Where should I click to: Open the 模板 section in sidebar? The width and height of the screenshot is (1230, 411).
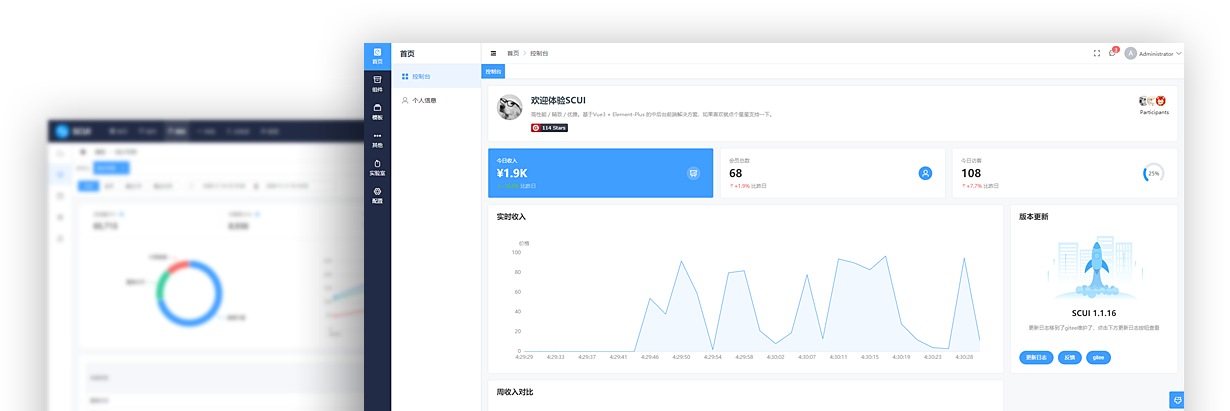377,111
